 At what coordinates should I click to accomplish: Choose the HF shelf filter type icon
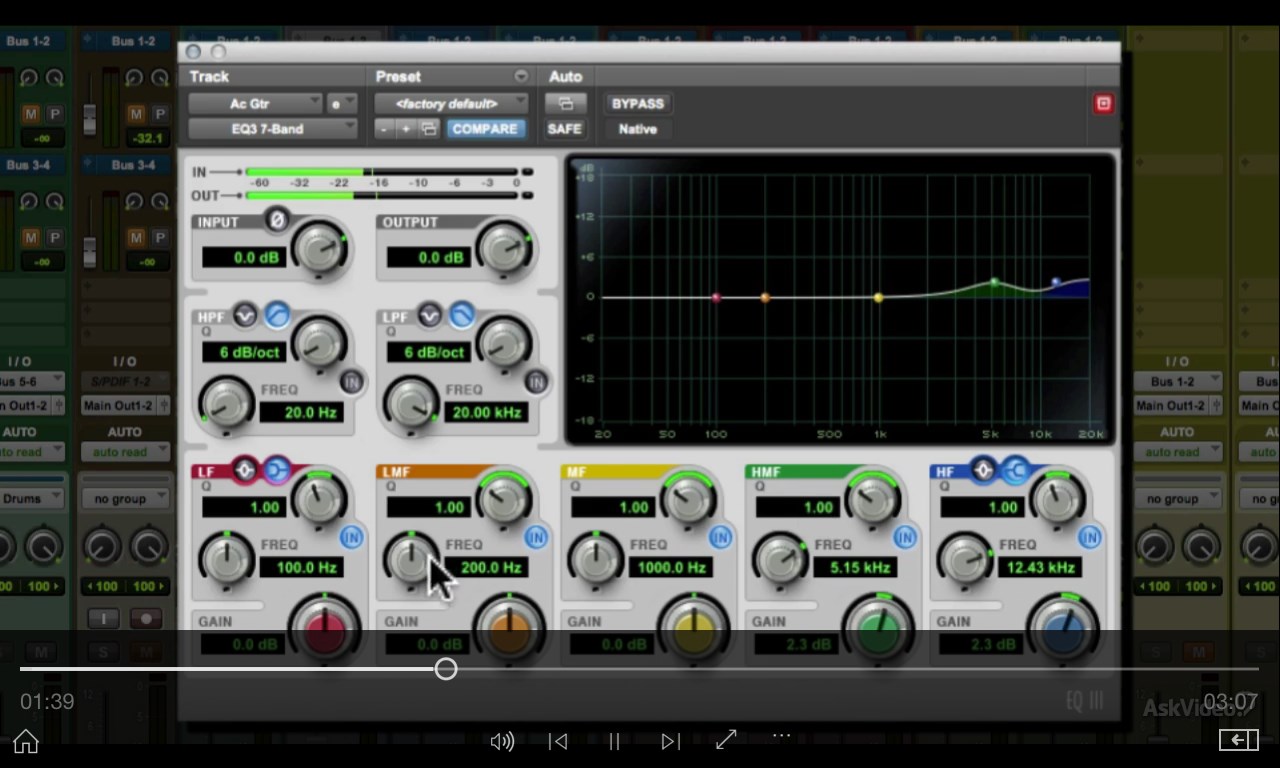[x=1015, y=469]
